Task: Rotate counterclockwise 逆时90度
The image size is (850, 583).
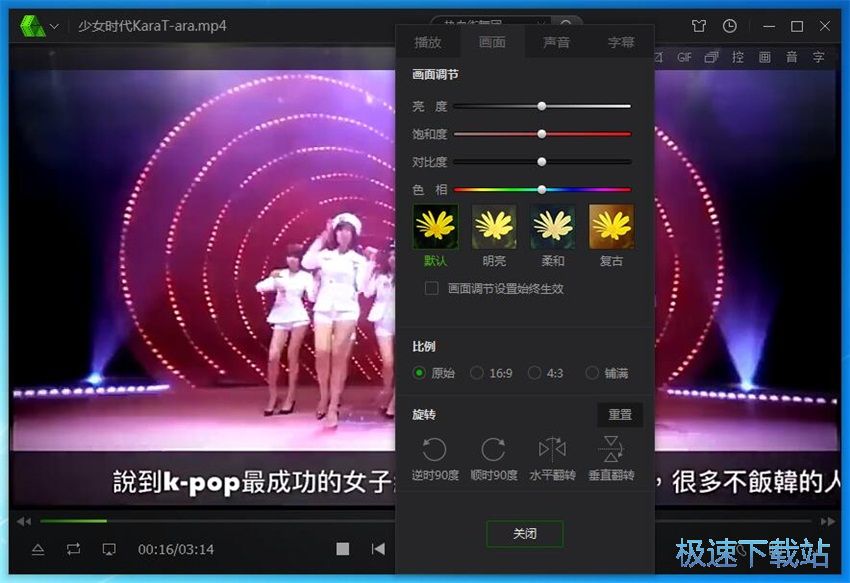Action: tap(435, 459)
